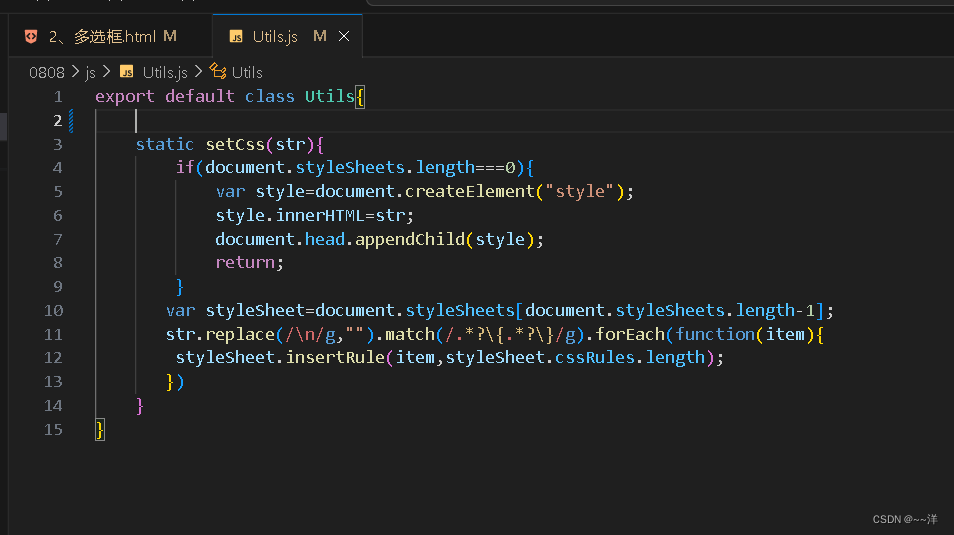Click 'createElement' on line 5
Image resolution: width=954 pixels, height=535 pixels.
point(469,191)
